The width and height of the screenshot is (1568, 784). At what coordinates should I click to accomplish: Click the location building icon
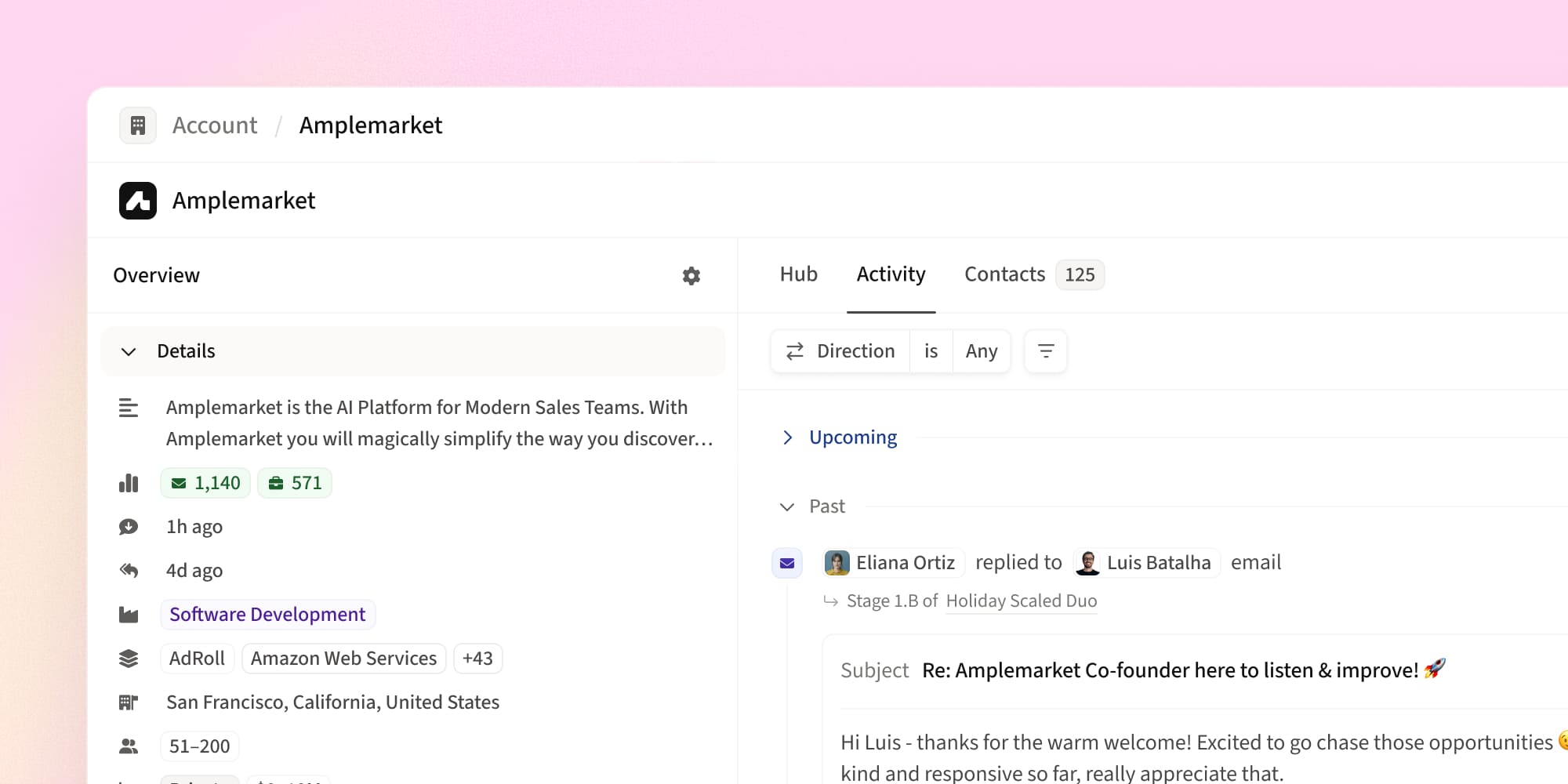129,702
